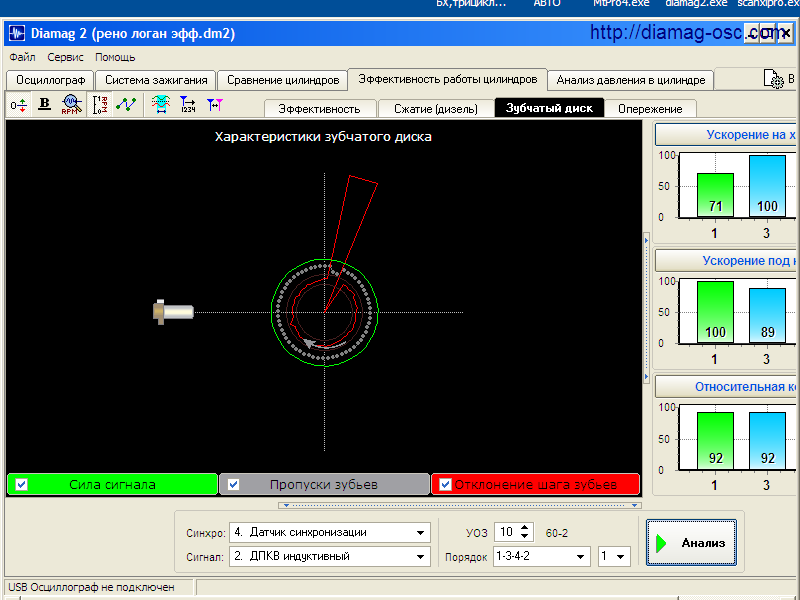Click the Анализ button

coord(691,542)
